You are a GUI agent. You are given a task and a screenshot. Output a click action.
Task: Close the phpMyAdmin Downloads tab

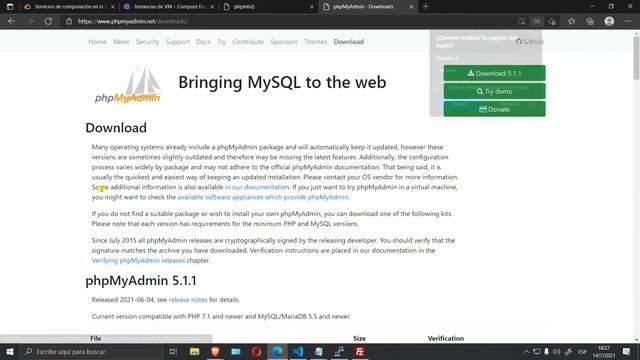pyautogui.click(x=411, y=7)
